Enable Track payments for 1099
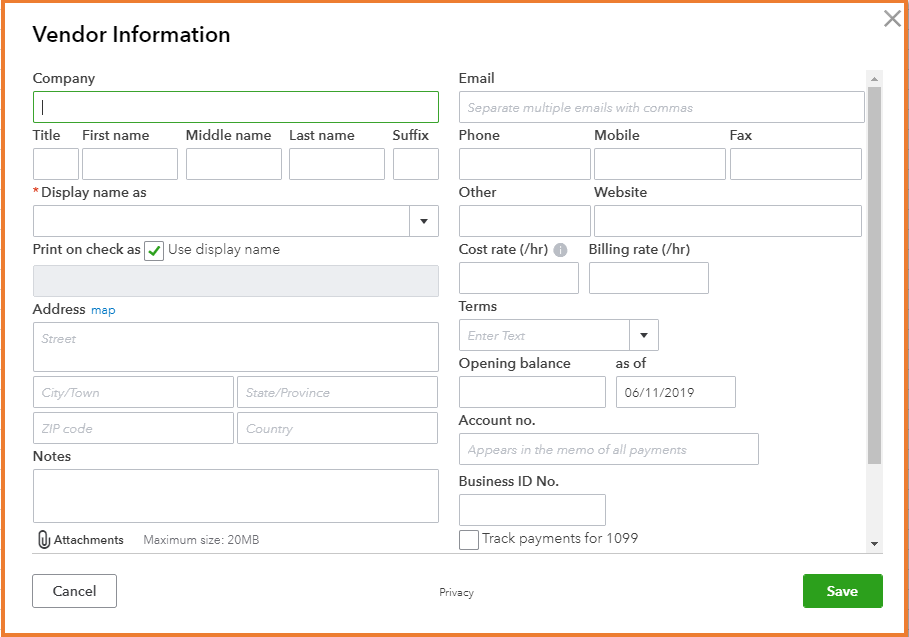The image size is (909, 637). (469, 540)
